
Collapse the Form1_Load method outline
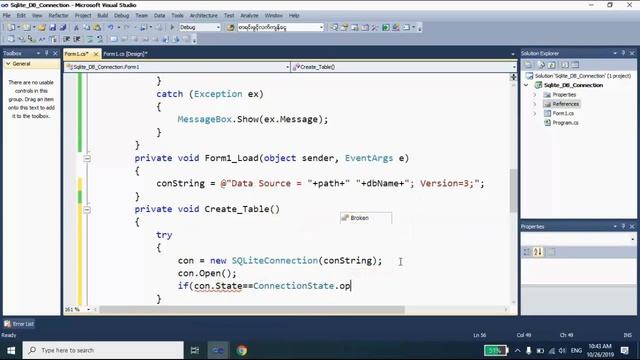click(x=87, y=158)
